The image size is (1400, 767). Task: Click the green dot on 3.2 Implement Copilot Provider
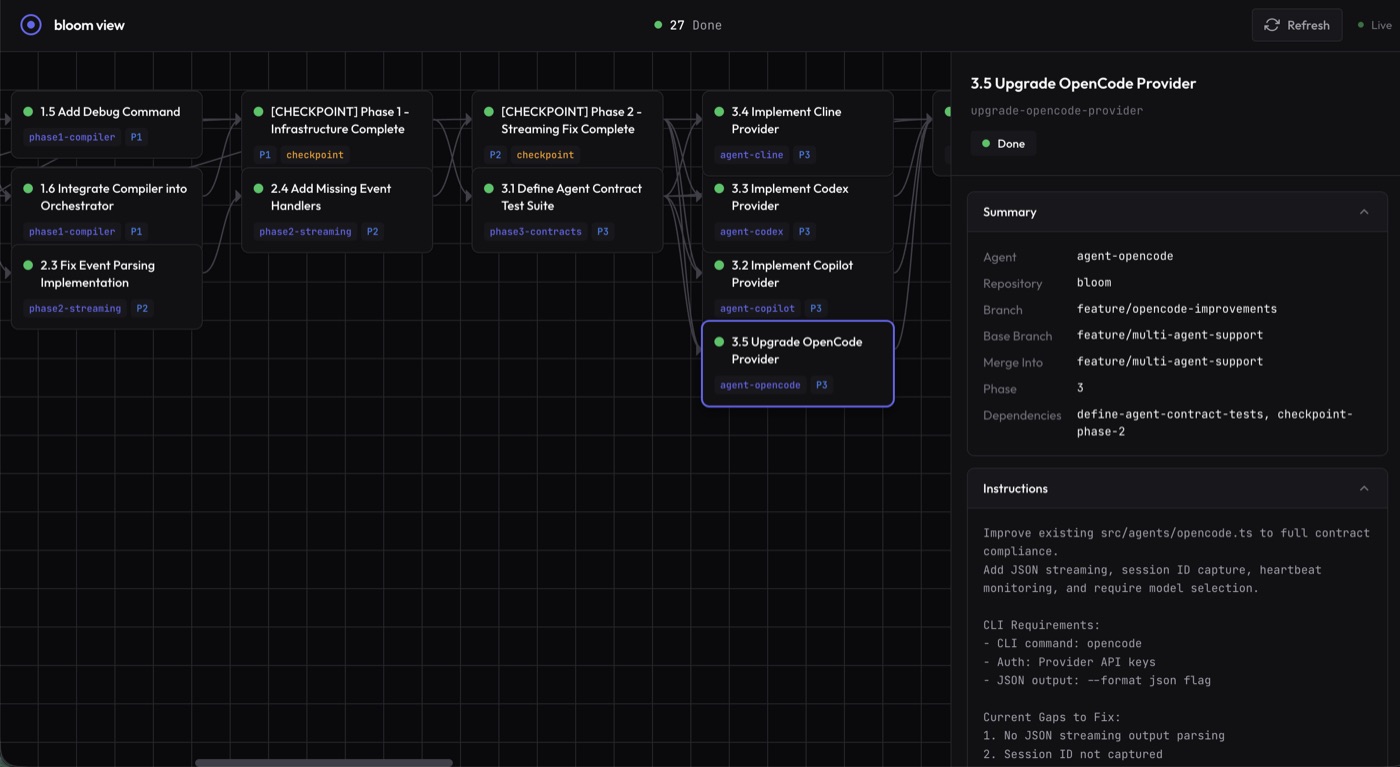[719, 265]
